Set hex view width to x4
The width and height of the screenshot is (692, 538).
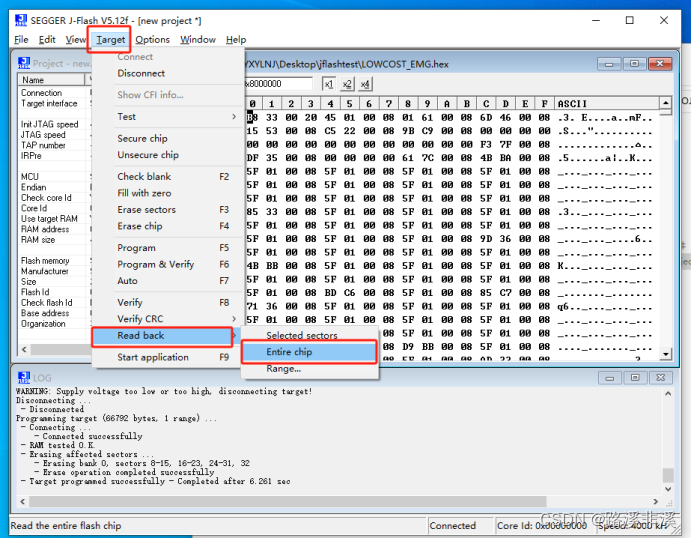pyautogui.click(x=365, y=84)
